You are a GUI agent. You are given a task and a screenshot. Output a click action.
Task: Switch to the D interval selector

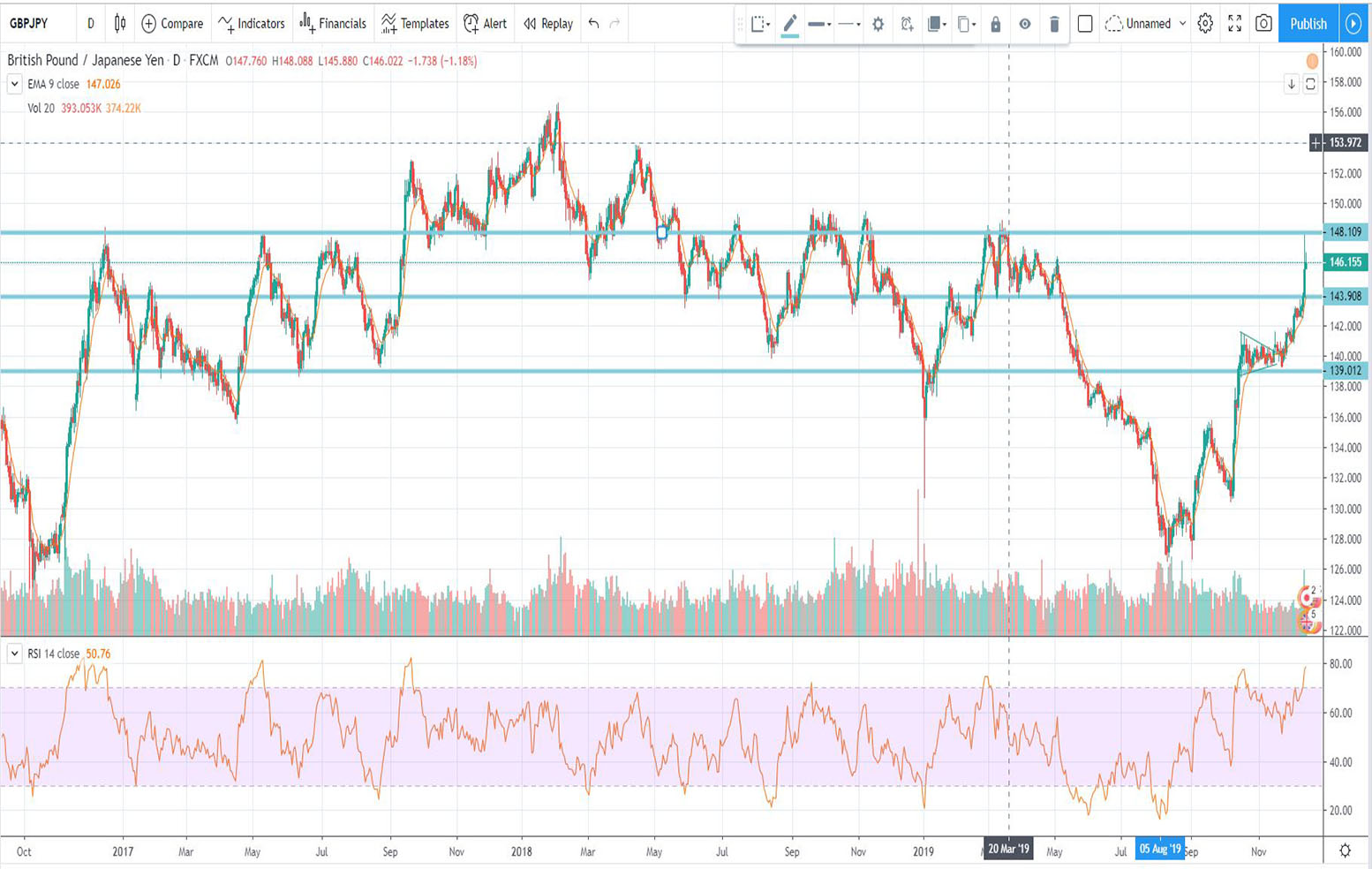[x=89, y=24]
